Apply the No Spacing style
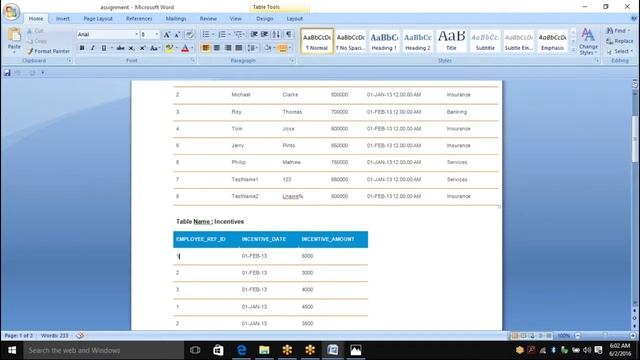Screen dimensions: 640x360 [350, 41]
